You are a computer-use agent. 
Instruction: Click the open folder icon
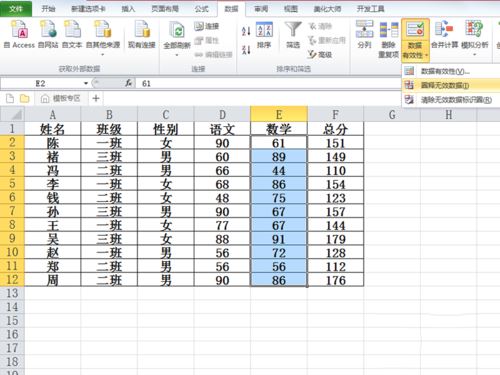tap(24, 98)
